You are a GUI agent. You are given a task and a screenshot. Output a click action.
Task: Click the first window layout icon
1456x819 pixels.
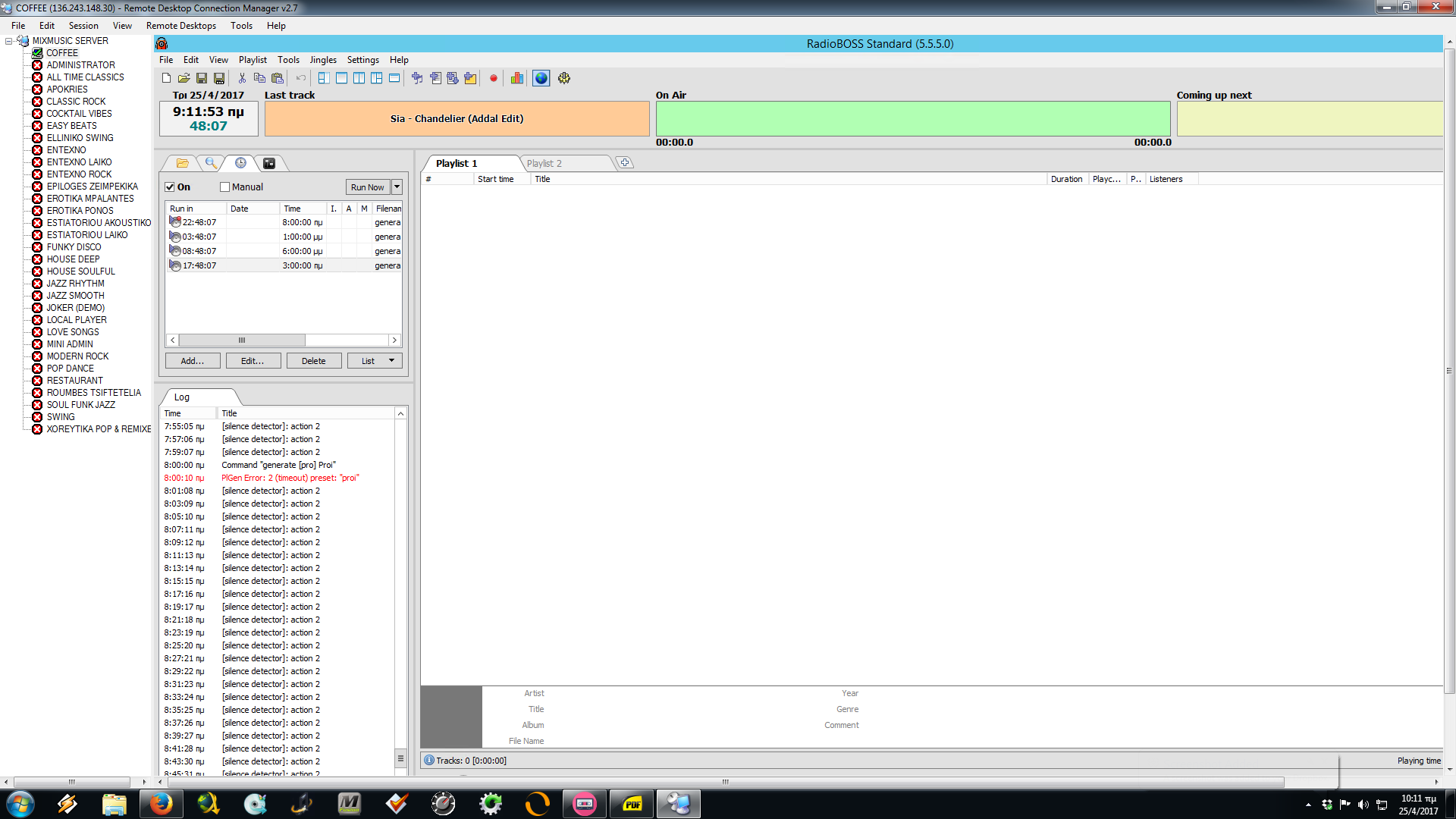click(324, 78)
